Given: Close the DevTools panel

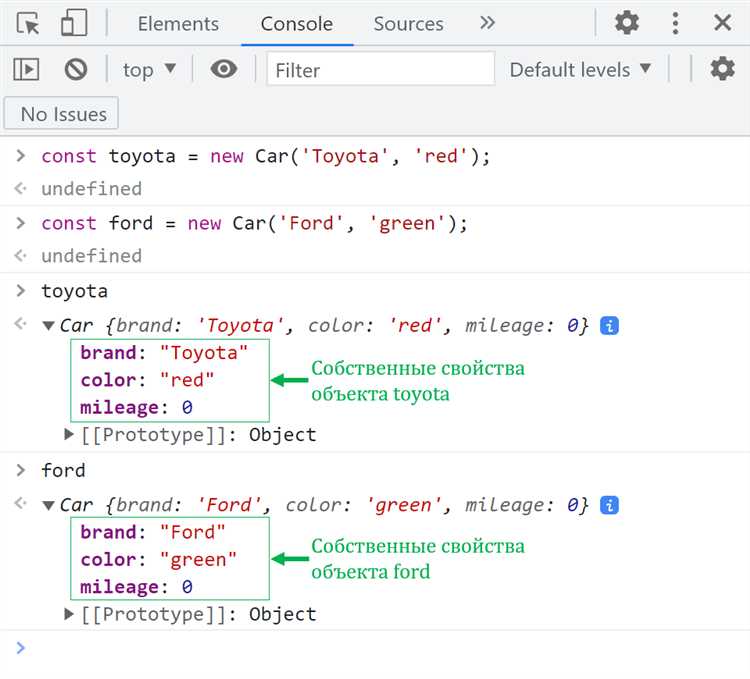Looking at the screenshot, I should 722,22.
